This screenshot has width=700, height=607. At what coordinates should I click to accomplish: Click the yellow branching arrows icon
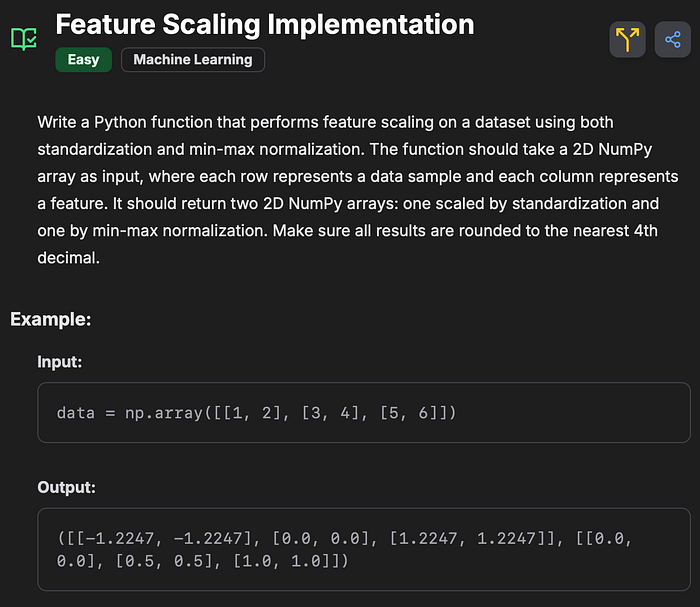(627, 40)
